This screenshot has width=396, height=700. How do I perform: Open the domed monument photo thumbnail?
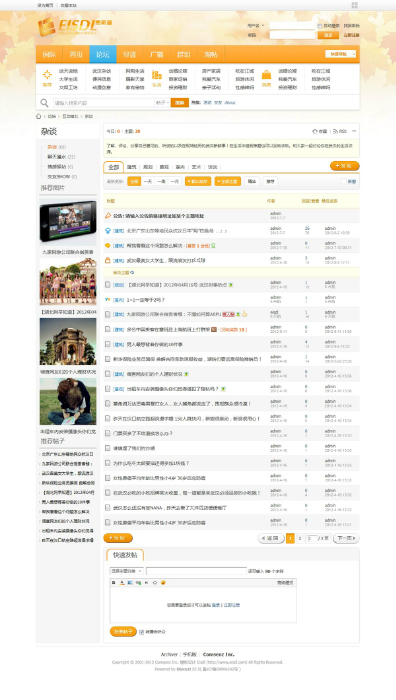(x=68, y=342)
